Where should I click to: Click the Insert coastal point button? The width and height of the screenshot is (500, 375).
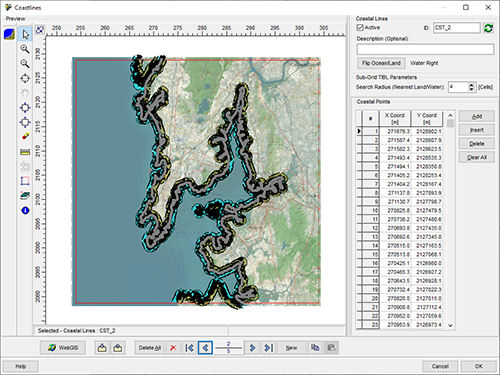click(x=477, y=130)
